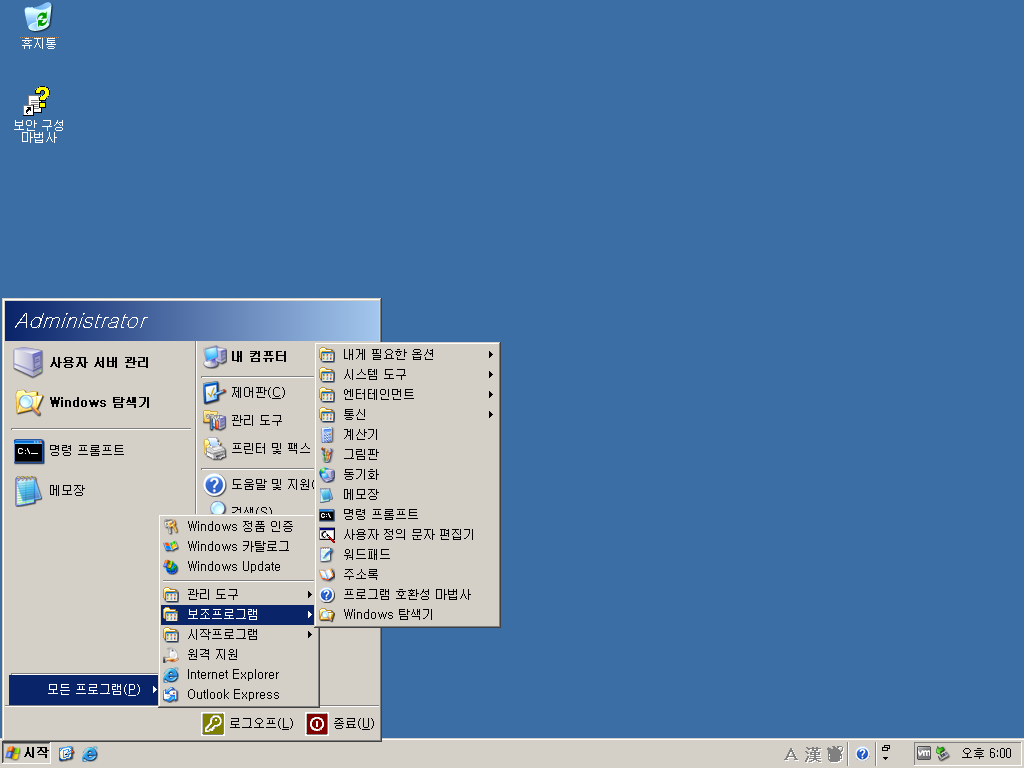Open 사용자 정의 문자 편집기 icon
This screenshot has height=768, width=1024.
point(327,535)
